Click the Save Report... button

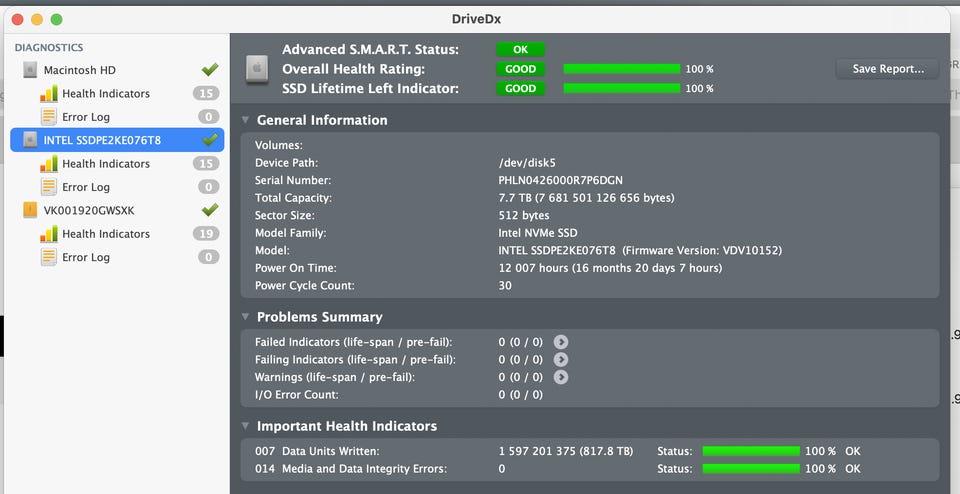pos(888,69)
